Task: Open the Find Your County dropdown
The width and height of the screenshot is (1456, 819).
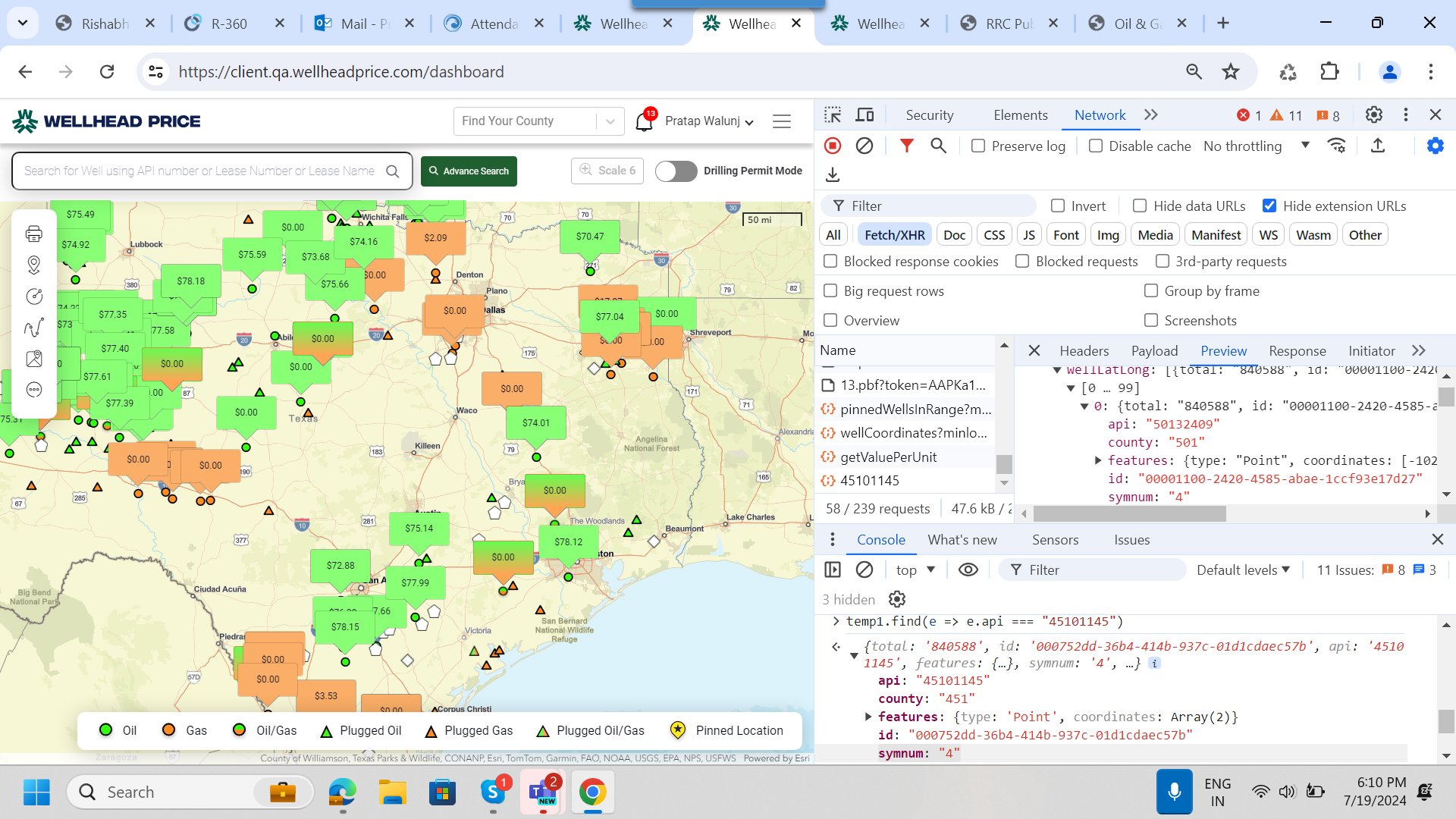Action: tap(610, 121)
